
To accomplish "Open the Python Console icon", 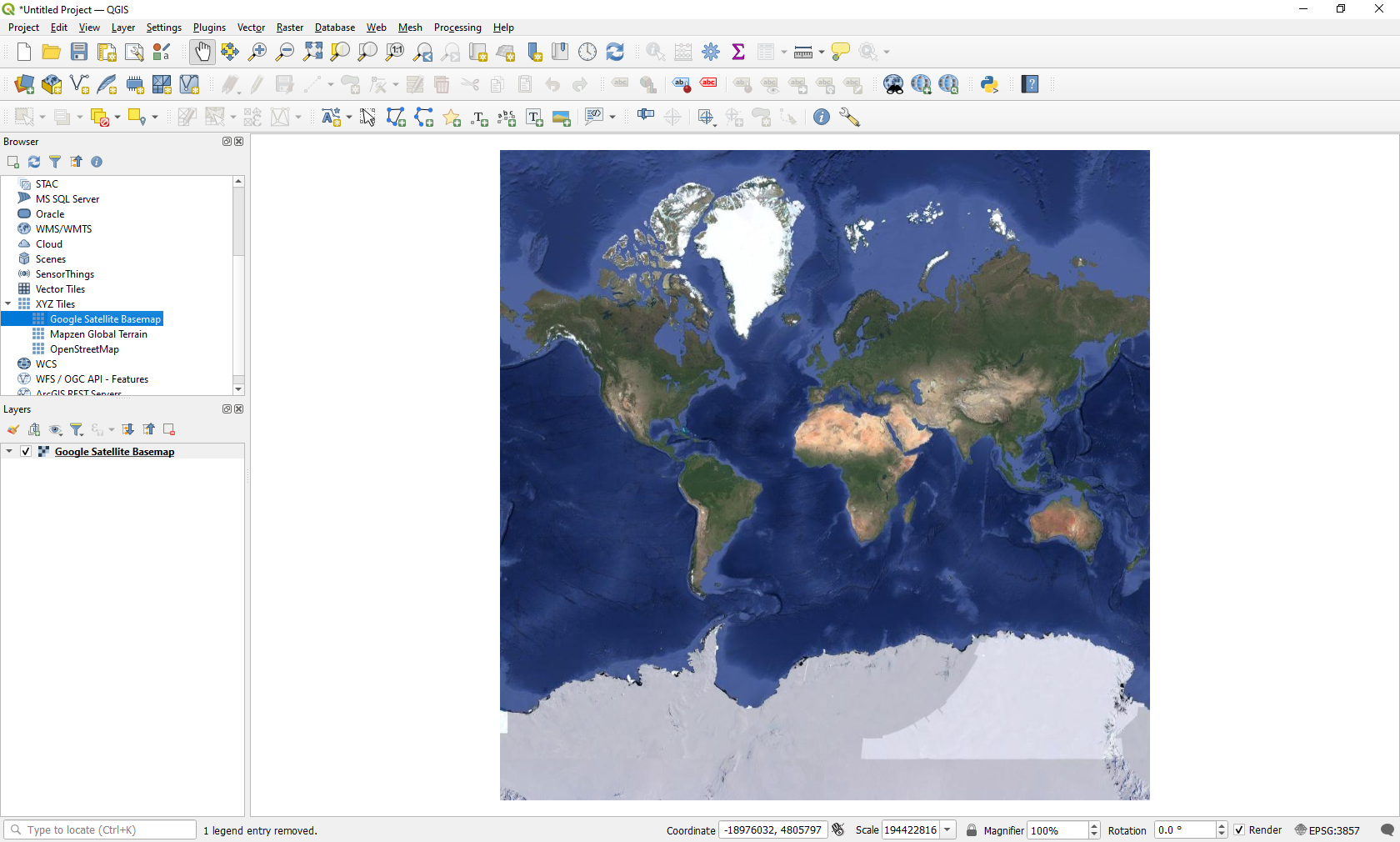I will [x=989, y=84].
